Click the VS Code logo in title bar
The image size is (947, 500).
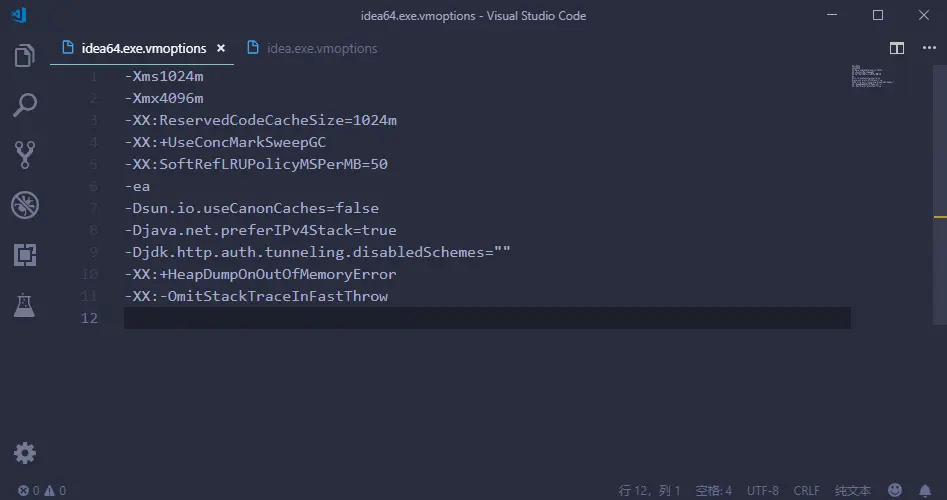tap(19, 15)
